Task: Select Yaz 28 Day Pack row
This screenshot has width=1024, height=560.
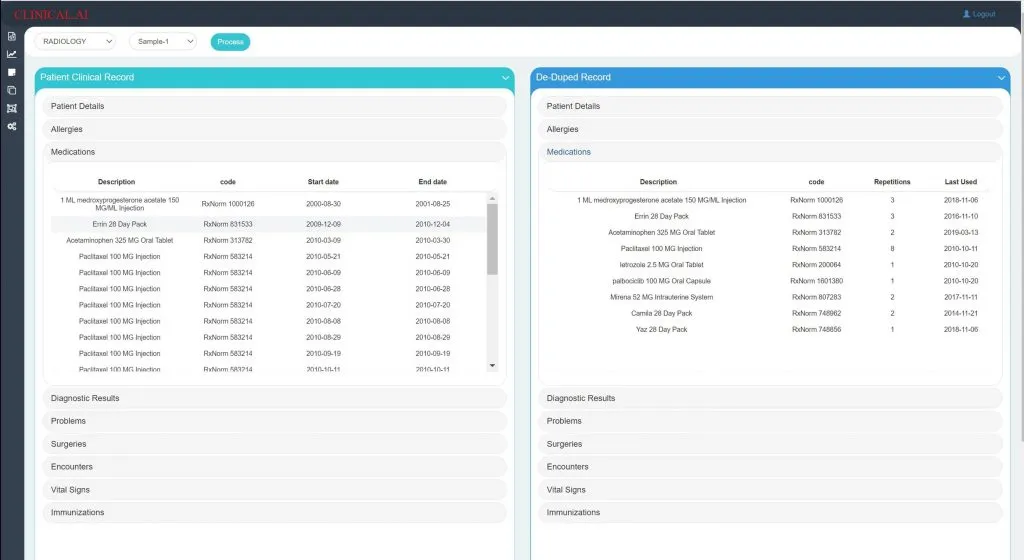Action: [769, 330]
